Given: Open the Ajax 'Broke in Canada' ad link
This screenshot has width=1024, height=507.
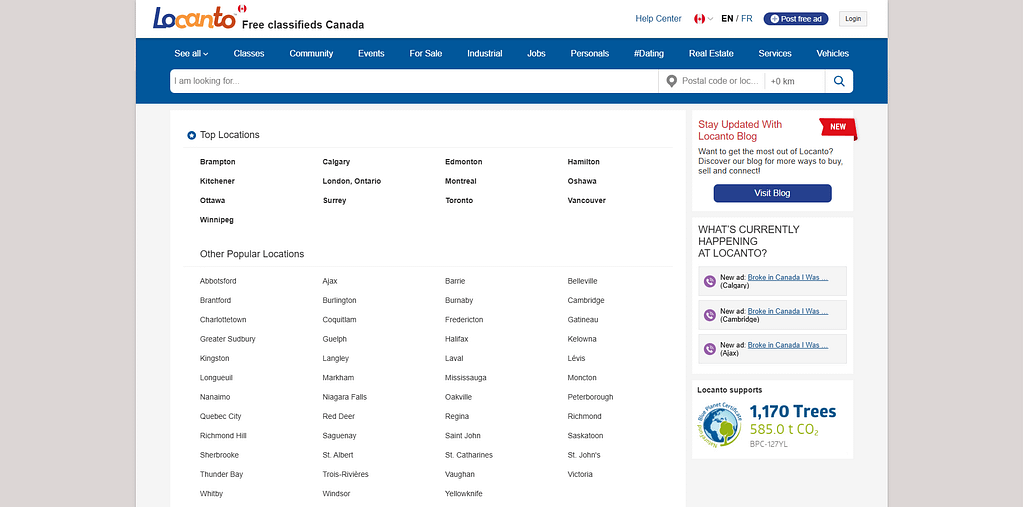Looking at the screenshot, I should tap(788, 345).
